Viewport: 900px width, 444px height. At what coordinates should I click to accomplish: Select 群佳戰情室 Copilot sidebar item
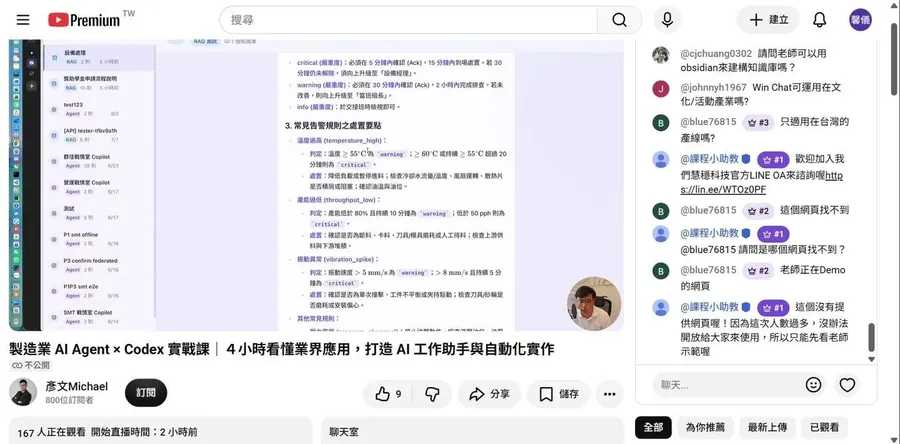[x=99, y=161]
